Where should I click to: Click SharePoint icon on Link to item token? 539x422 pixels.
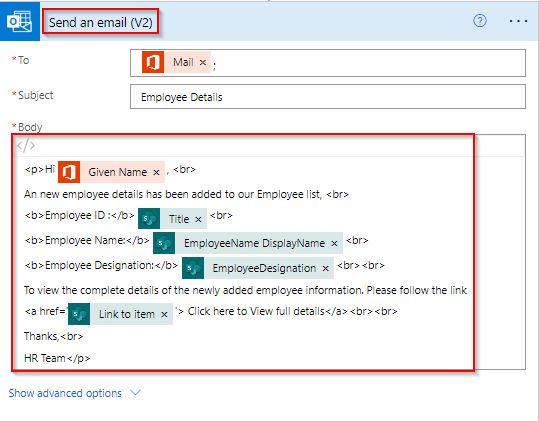point(79,314)
